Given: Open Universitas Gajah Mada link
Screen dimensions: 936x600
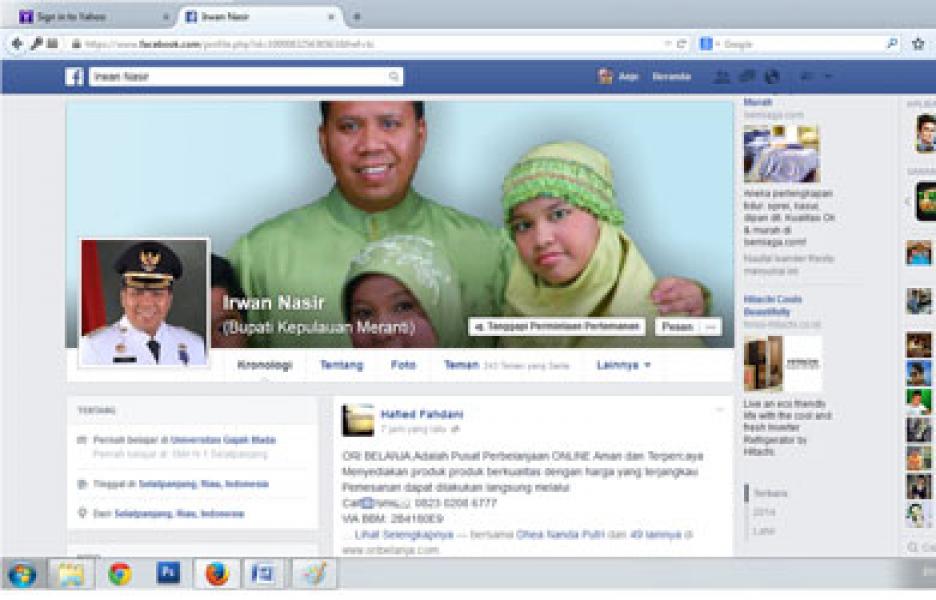Looking at the screenshot, I should point(223,440).
